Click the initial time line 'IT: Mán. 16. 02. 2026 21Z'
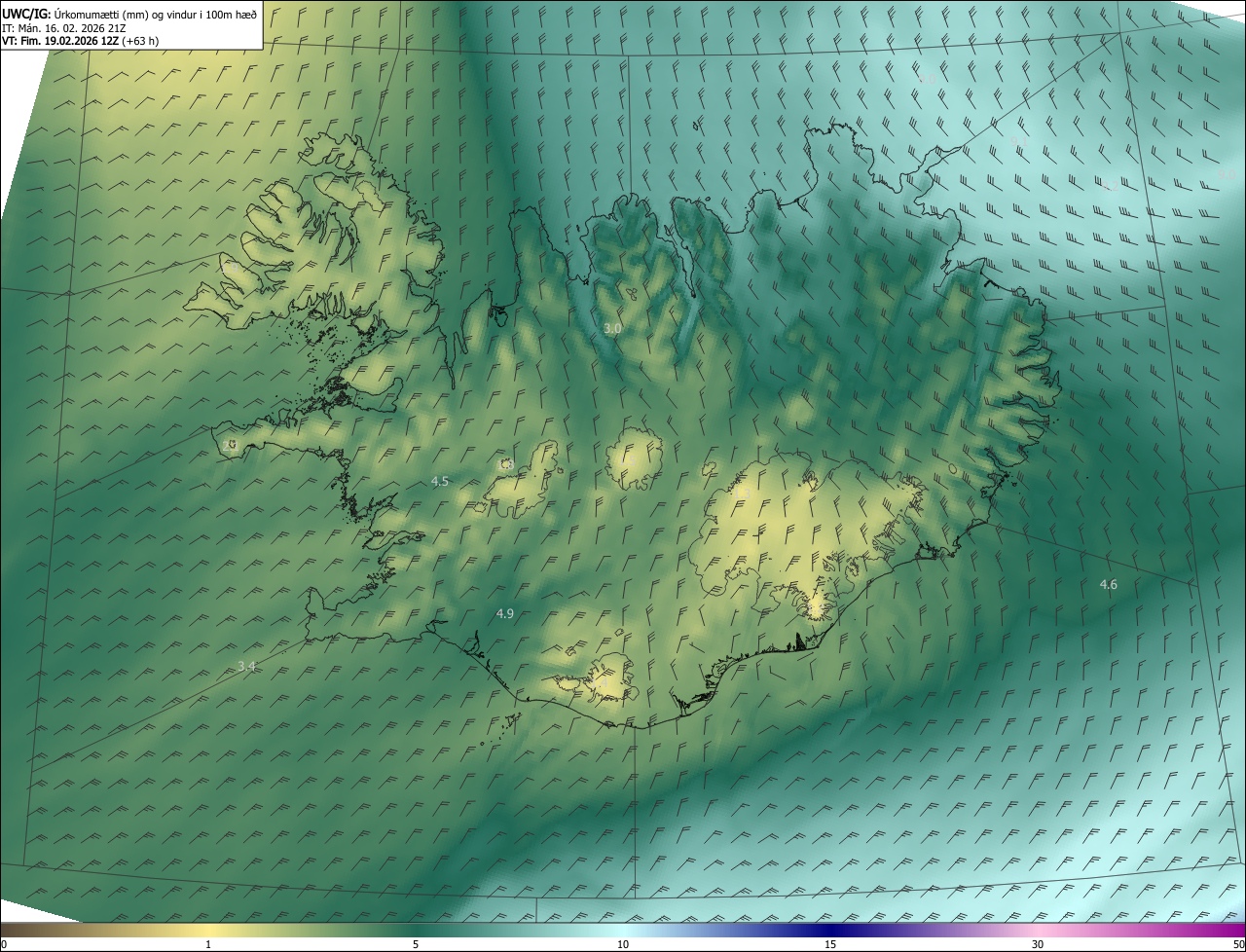Image resolution: width=1246 pixels, height=952 pixels. pyautogui.click(x=64, y=28)
